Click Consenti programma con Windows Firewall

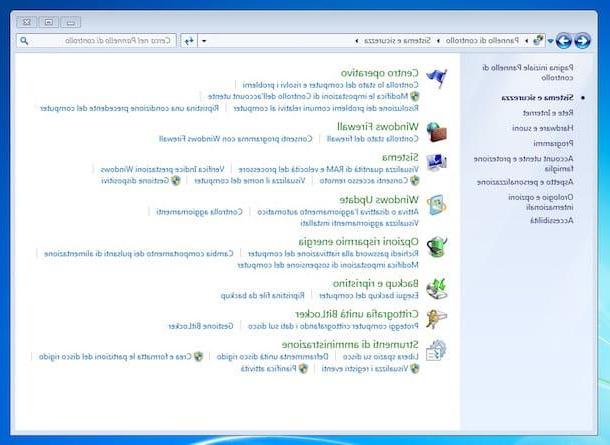click(235, 138)
